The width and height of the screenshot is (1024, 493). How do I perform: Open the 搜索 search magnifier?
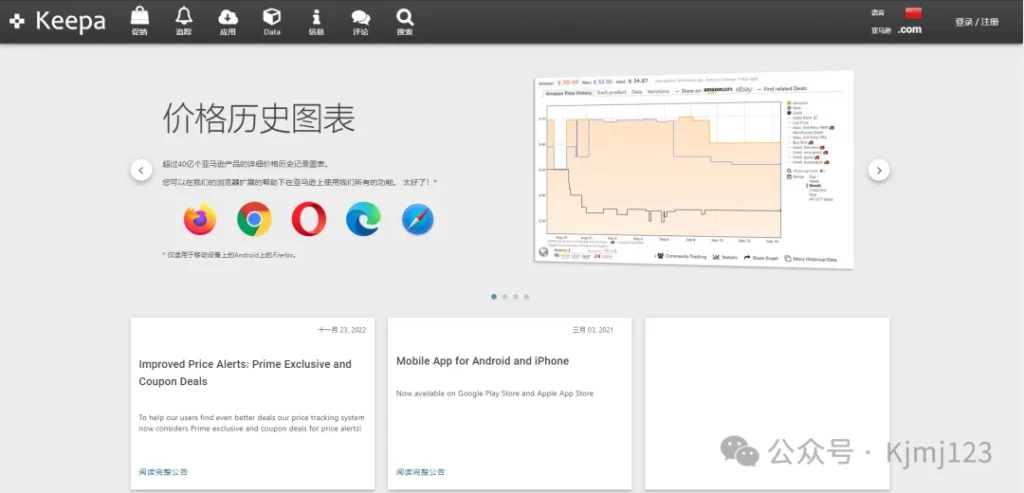(x=405, y=21)
